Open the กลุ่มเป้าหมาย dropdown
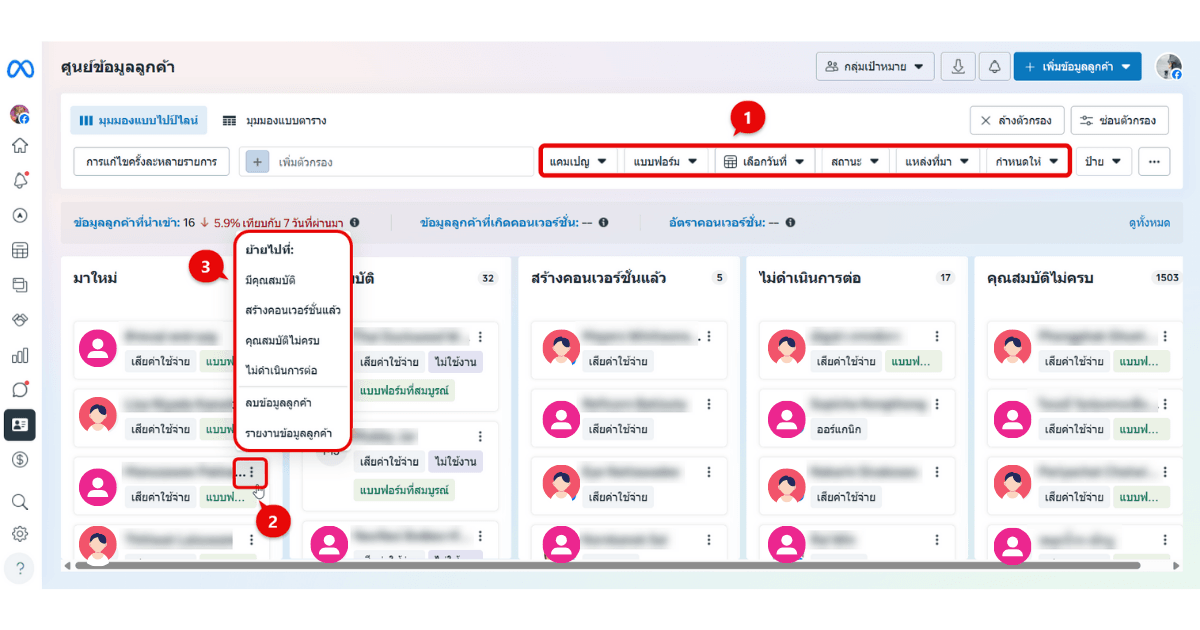 (x=875, y=66)
